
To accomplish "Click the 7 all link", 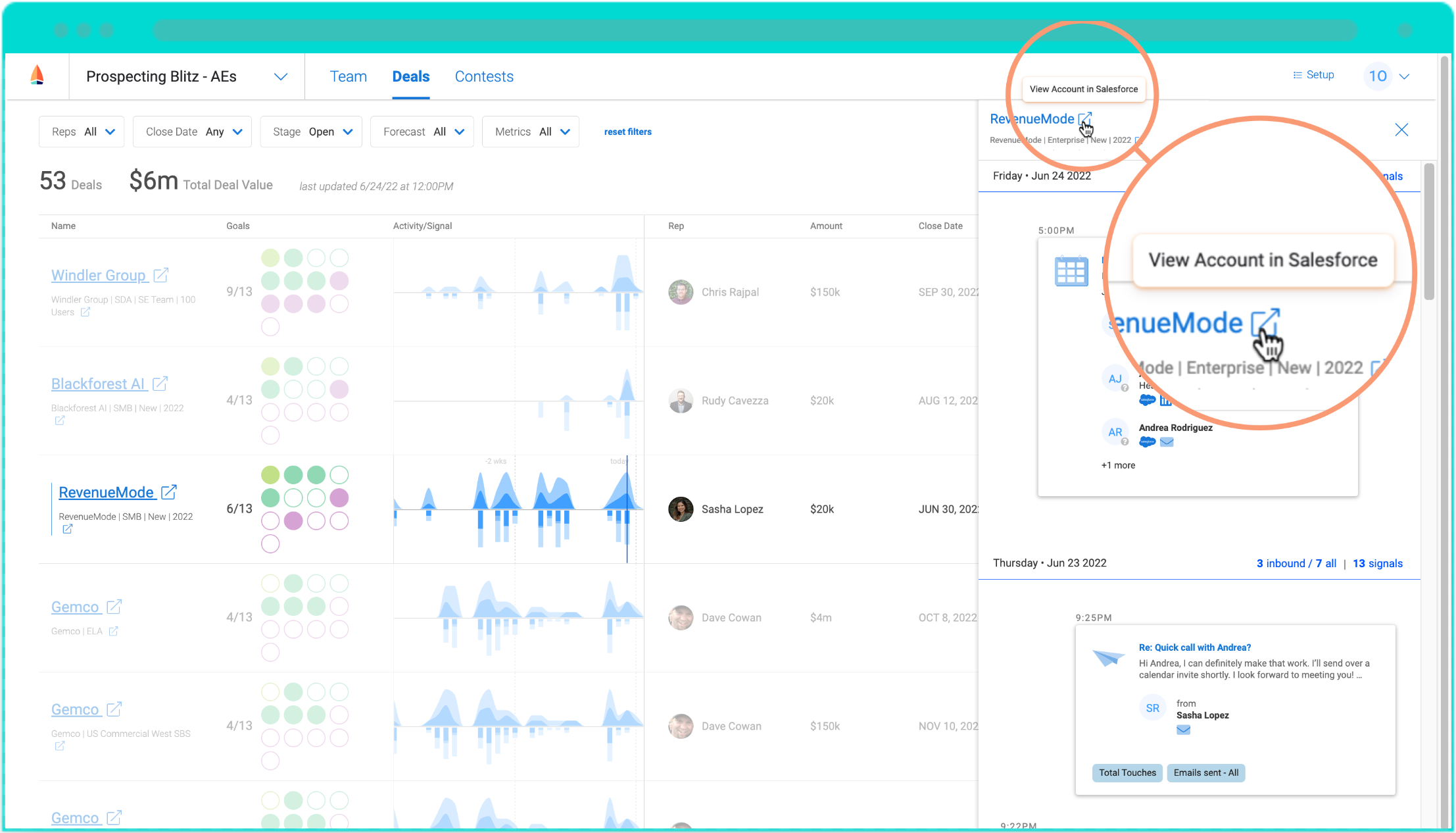I will pyautogui.click(x=1326, y=563).
